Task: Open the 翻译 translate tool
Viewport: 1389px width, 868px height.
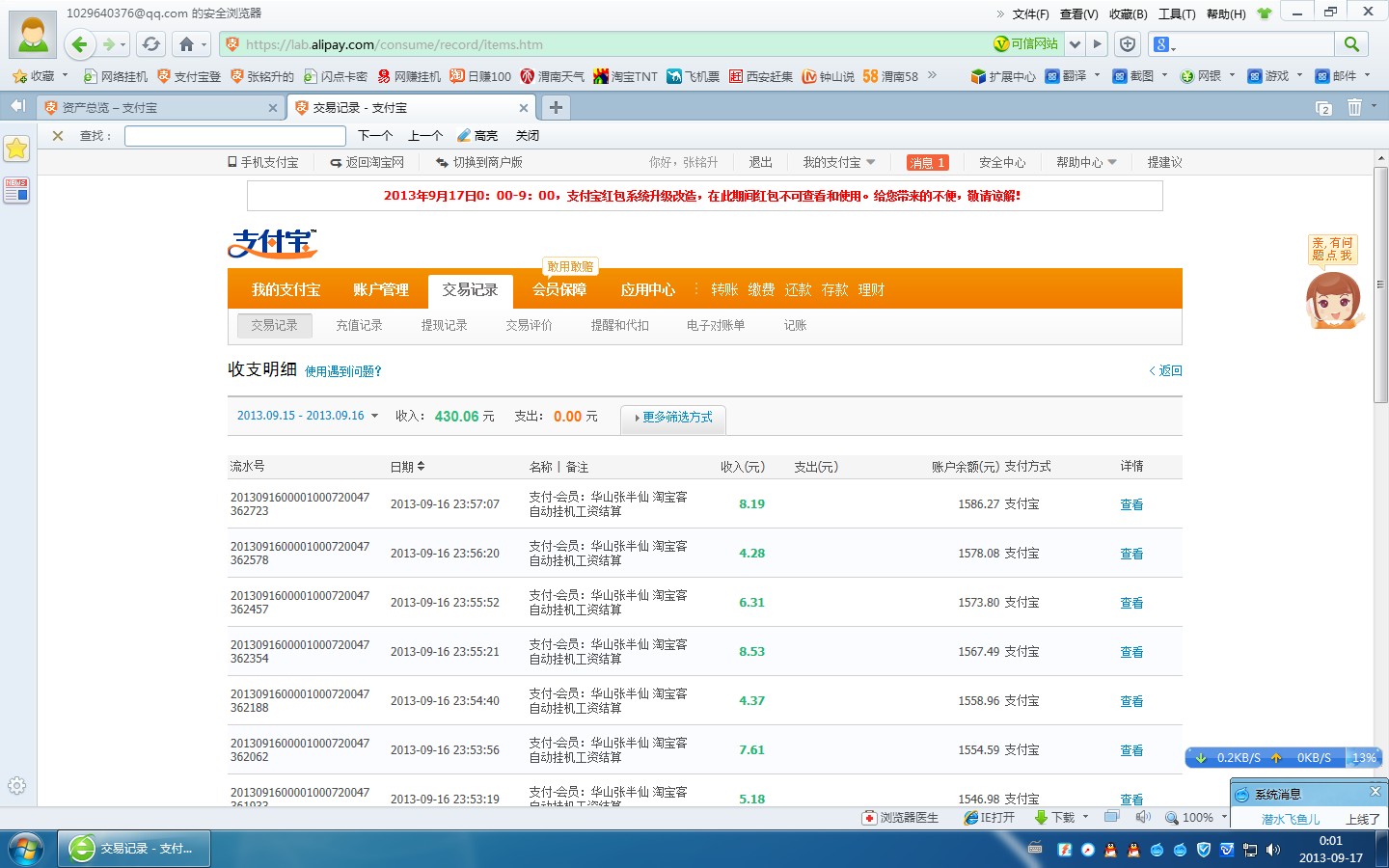Action: [x=1067, y=76]
